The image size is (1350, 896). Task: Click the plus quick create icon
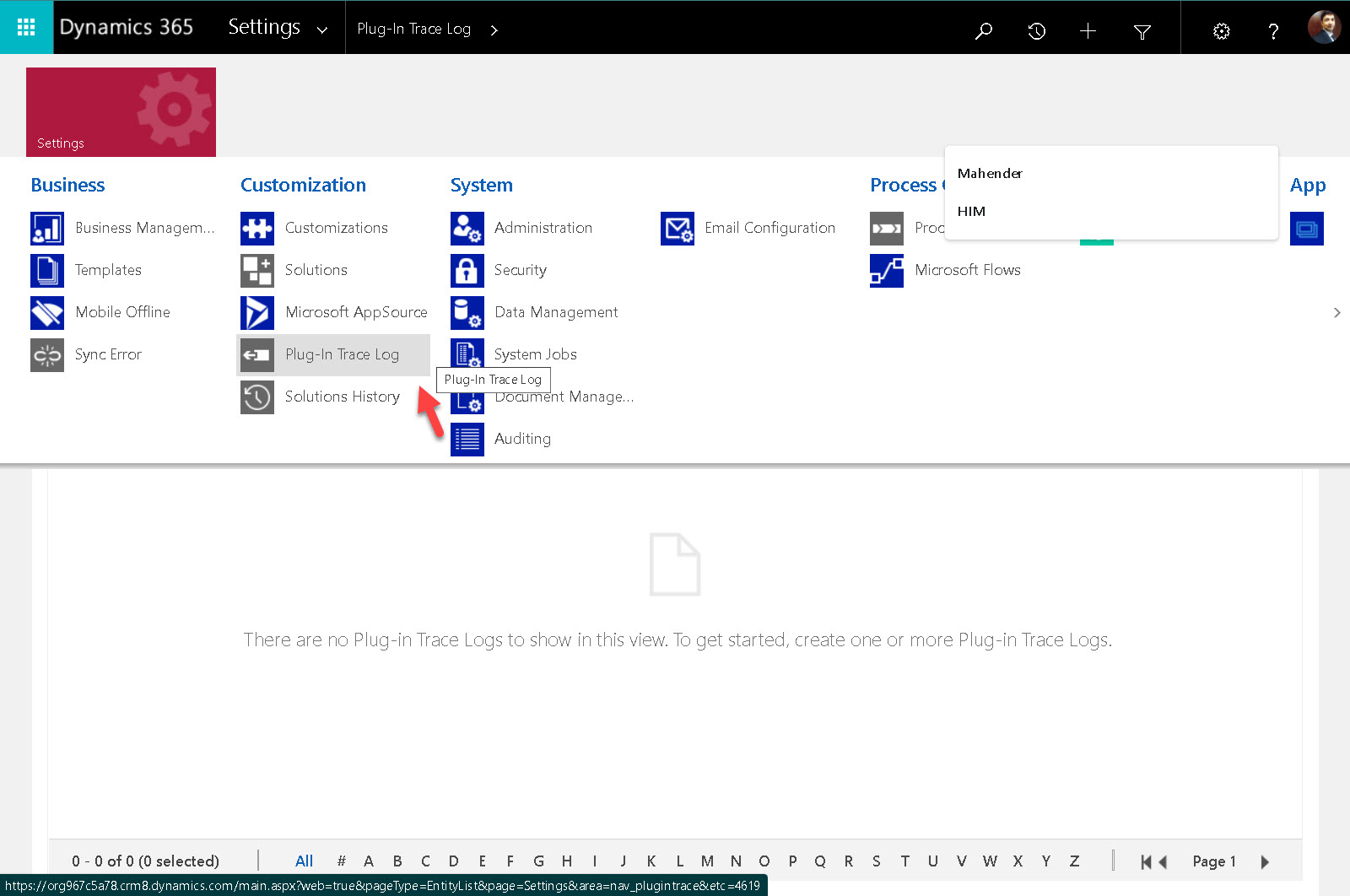point(1088,31)
